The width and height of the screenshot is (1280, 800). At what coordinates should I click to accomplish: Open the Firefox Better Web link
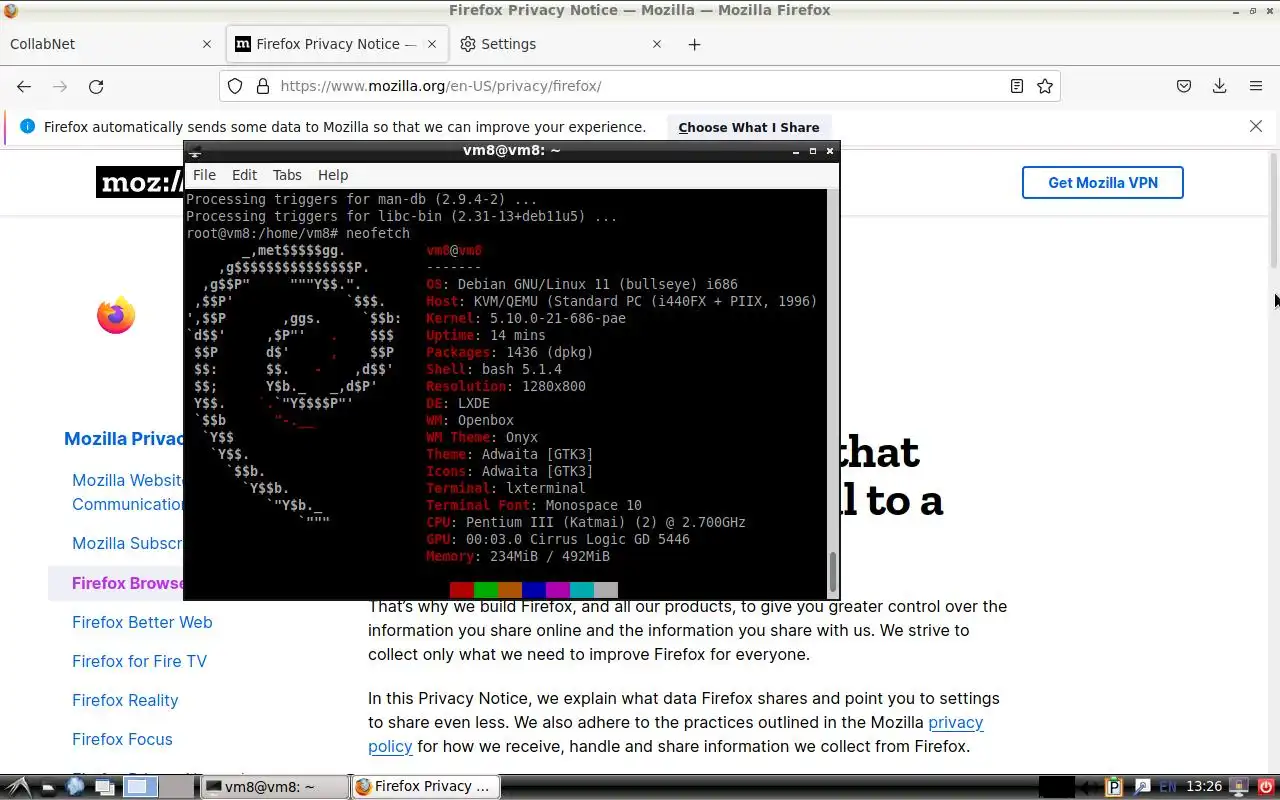(x=142, y=622)
